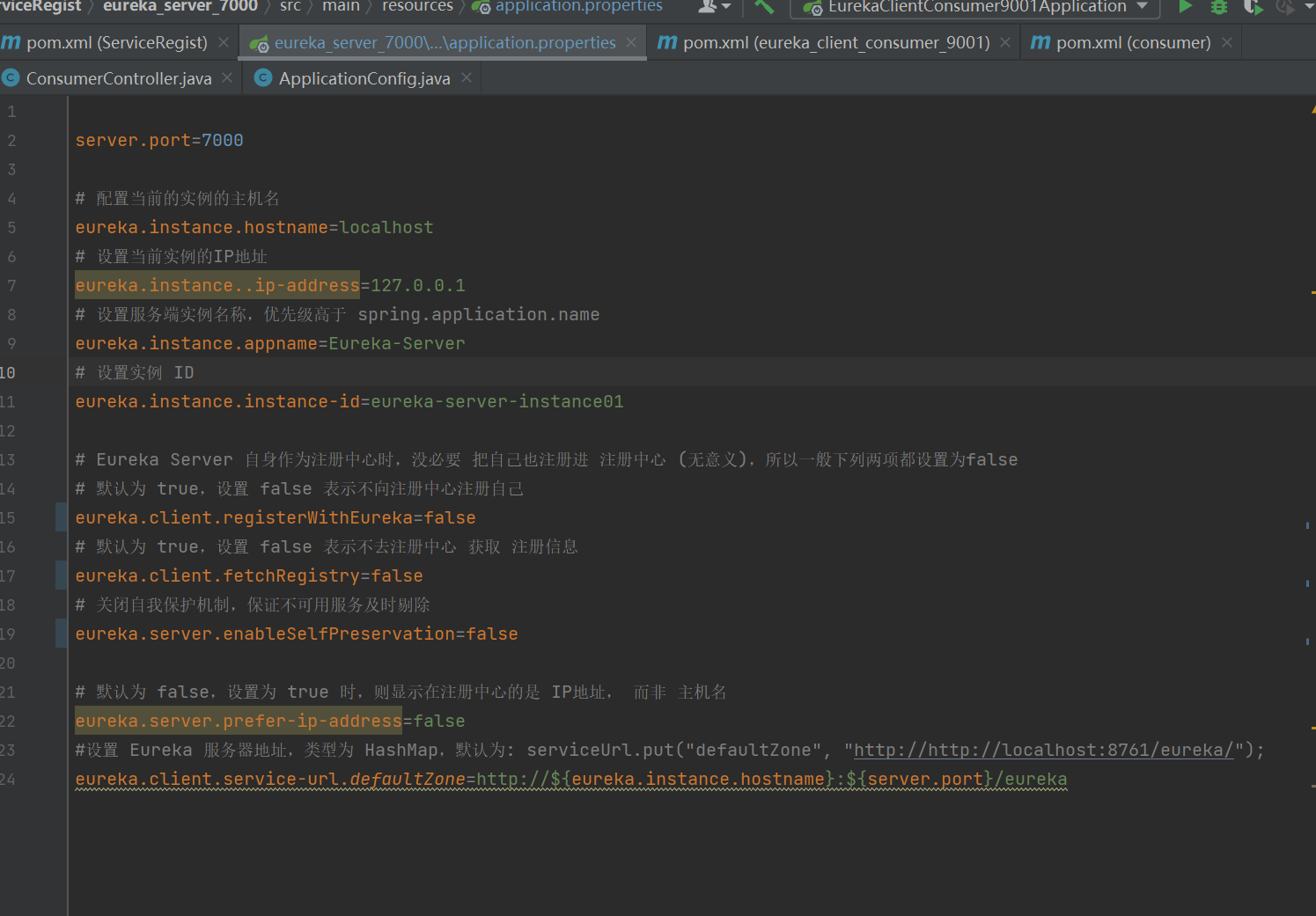Close the ApplicationConfig.java tab
This screenshot has width=1316, height=916.
pos(467,78)
